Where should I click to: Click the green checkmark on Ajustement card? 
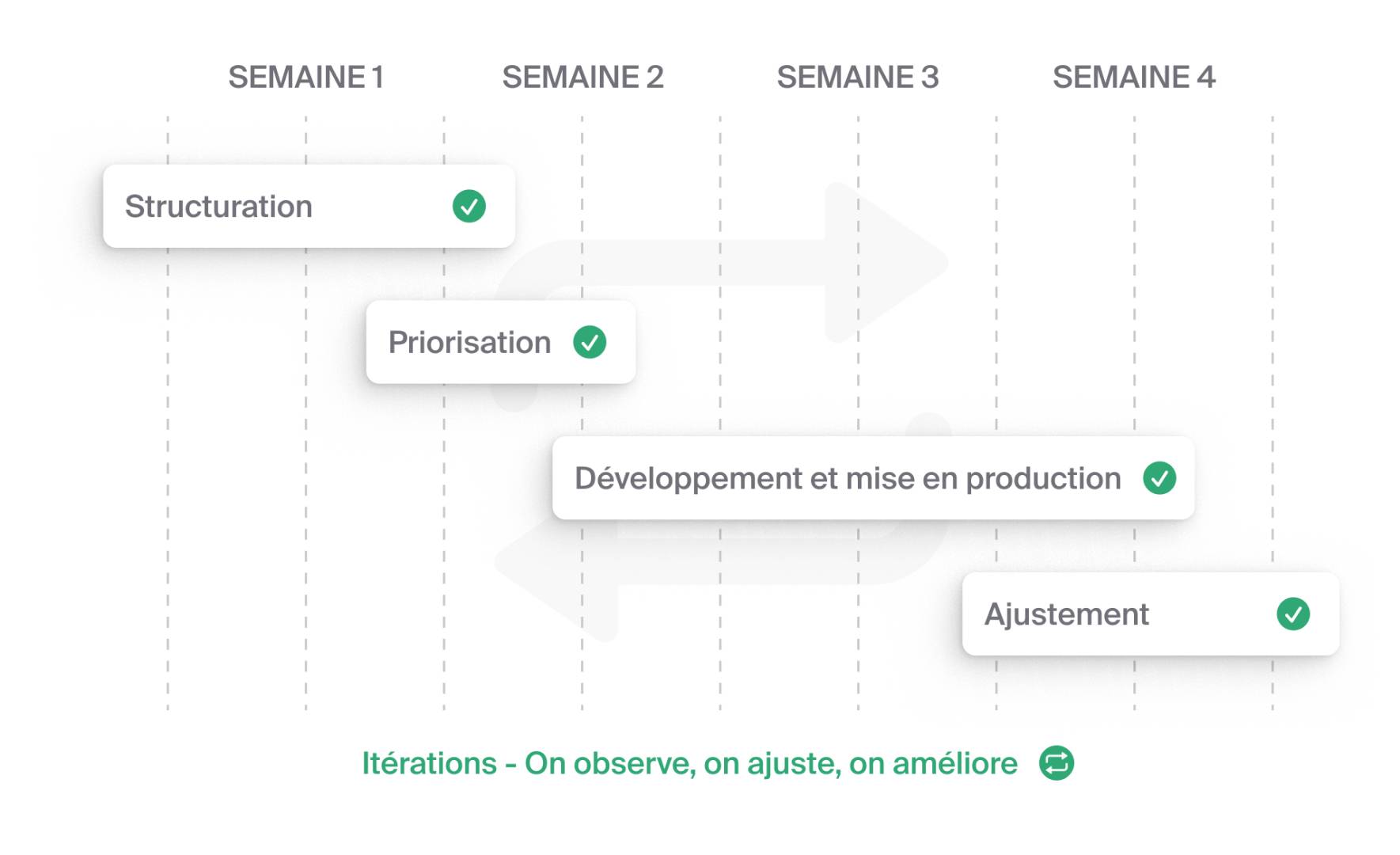(1293, 614)
